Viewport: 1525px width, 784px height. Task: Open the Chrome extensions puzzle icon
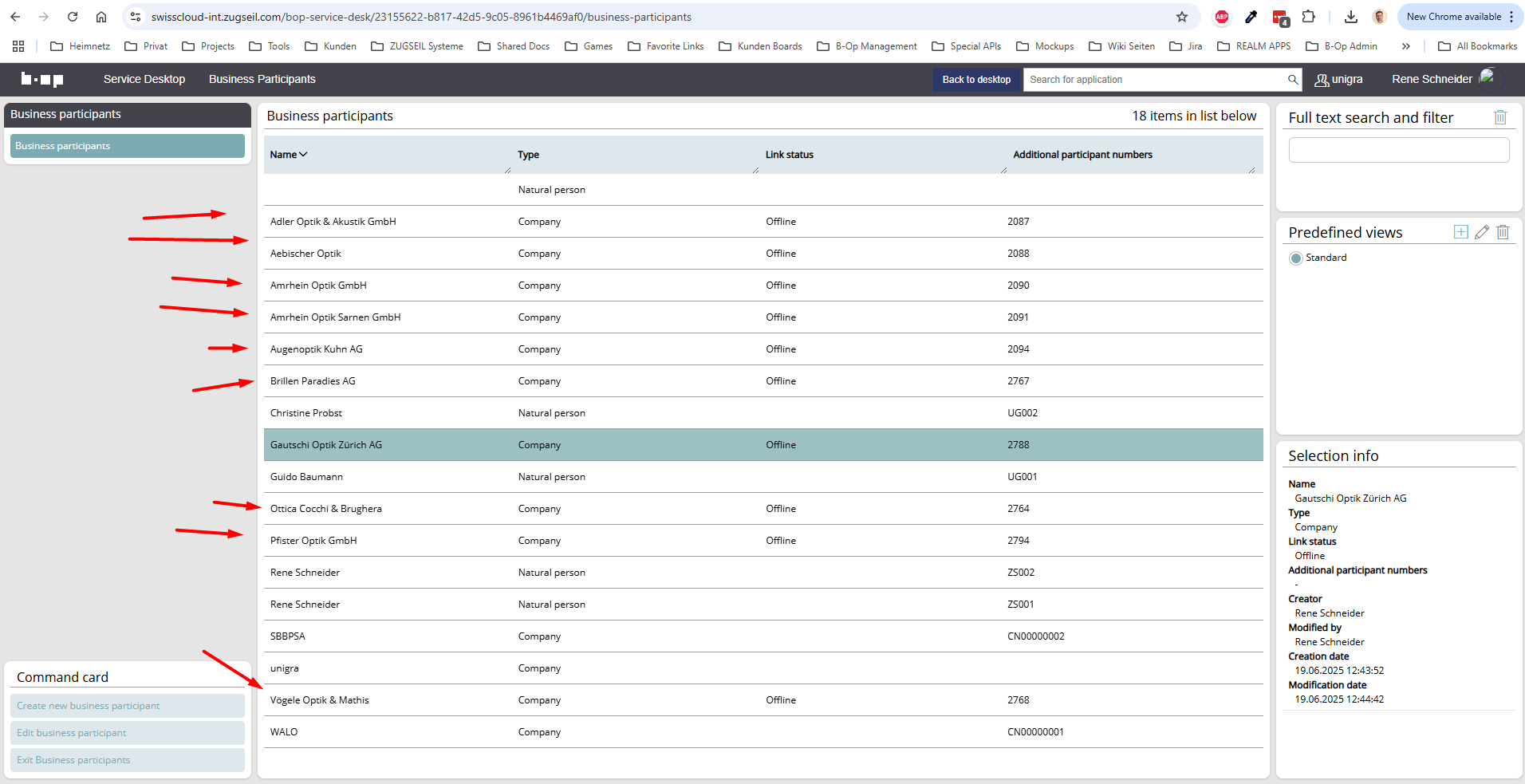(1308, 17)
